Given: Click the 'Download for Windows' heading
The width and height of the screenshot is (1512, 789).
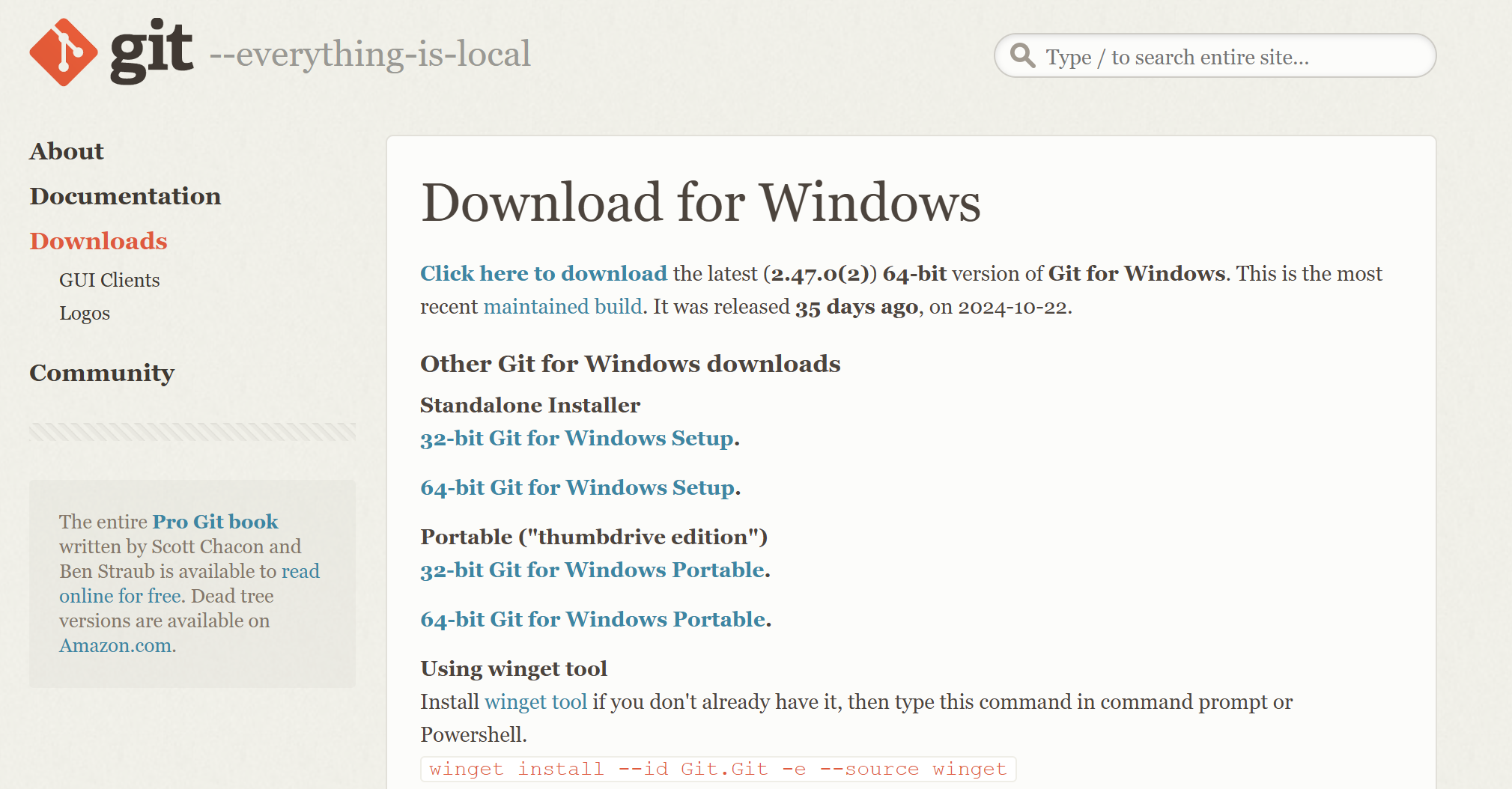Looking at the screenshot, I should click(701, 202).
